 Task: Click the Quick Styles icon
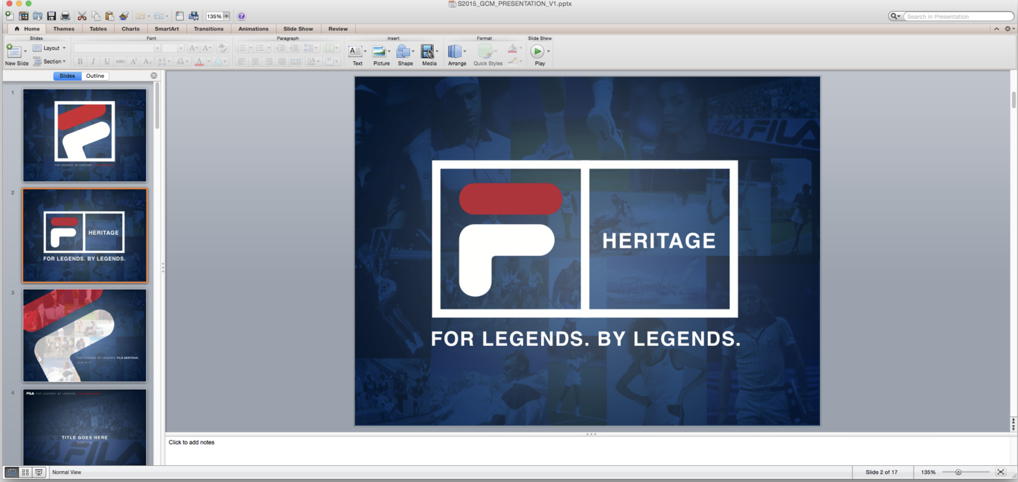[486, 51]
